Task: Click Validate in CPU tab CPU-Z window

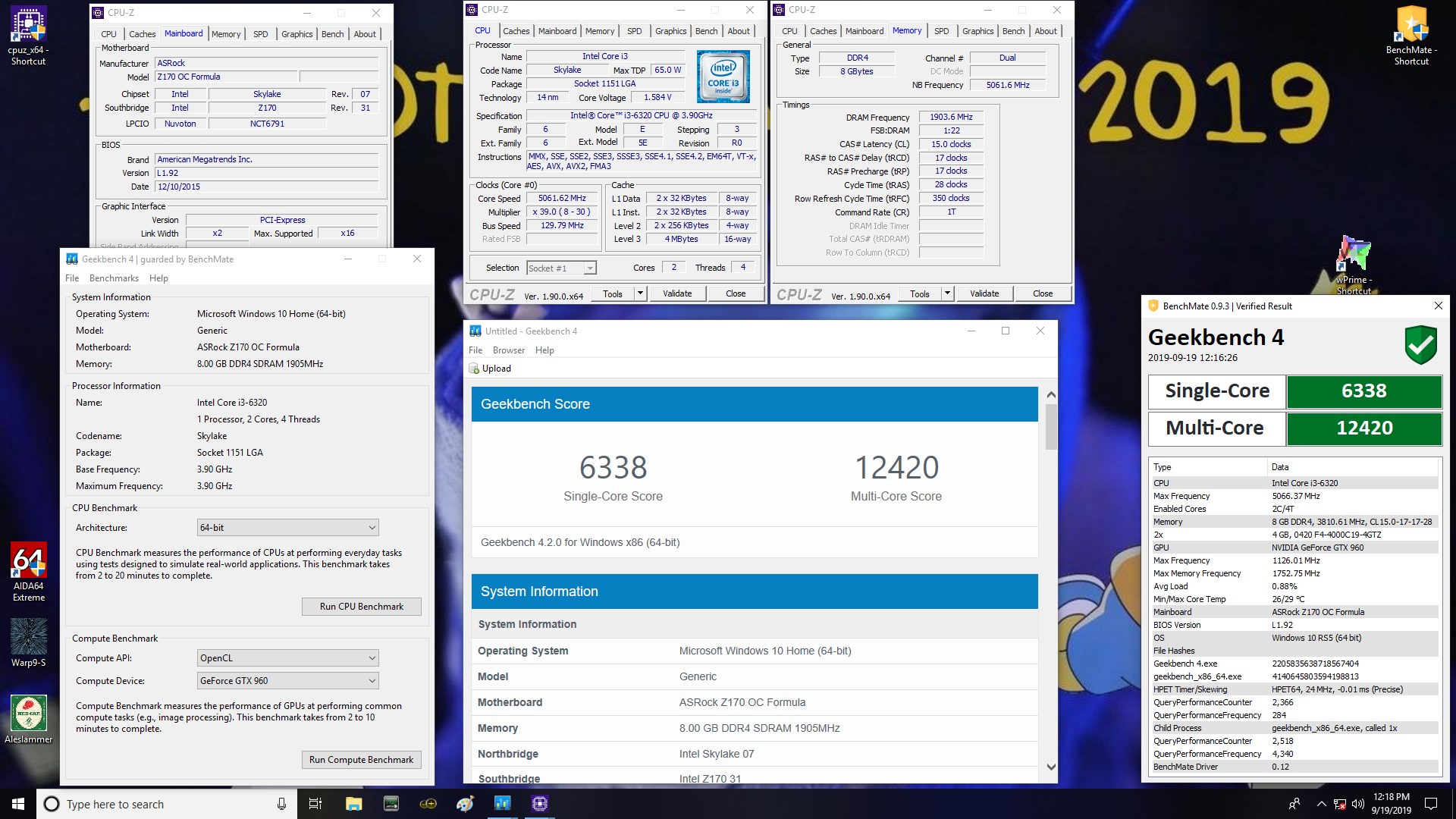Action: pos(677,293)
